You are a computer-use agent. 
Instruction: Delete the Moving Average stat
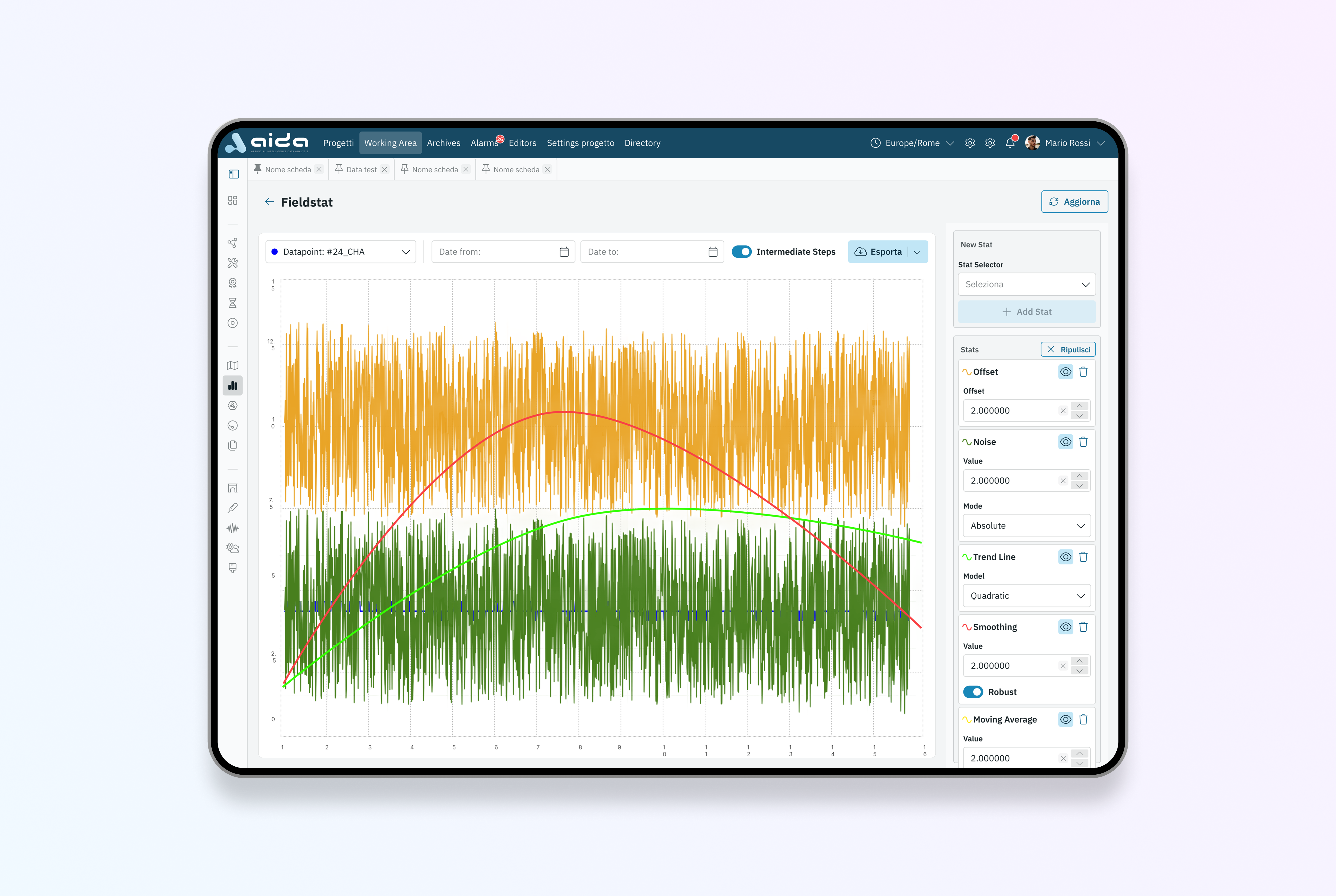[x=1083, y=719]
